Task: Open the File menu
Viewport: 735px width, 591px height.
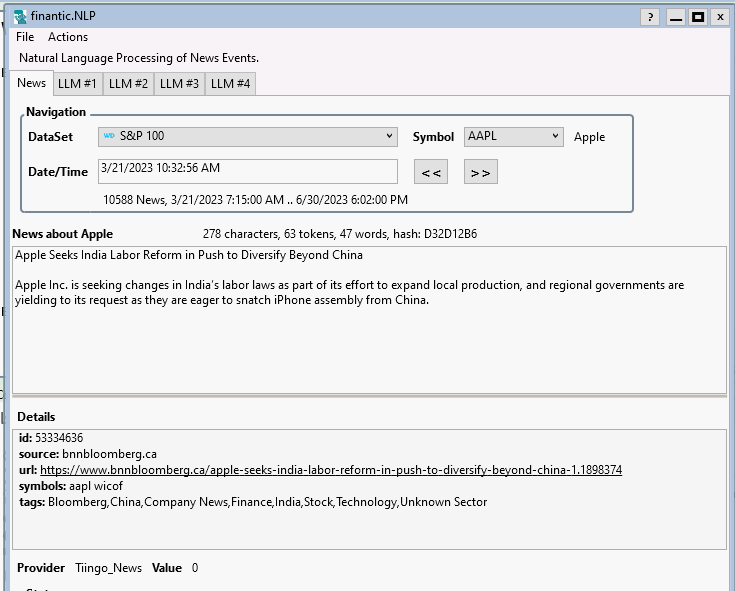Action: pyautogui.click(x=25, y=37)
